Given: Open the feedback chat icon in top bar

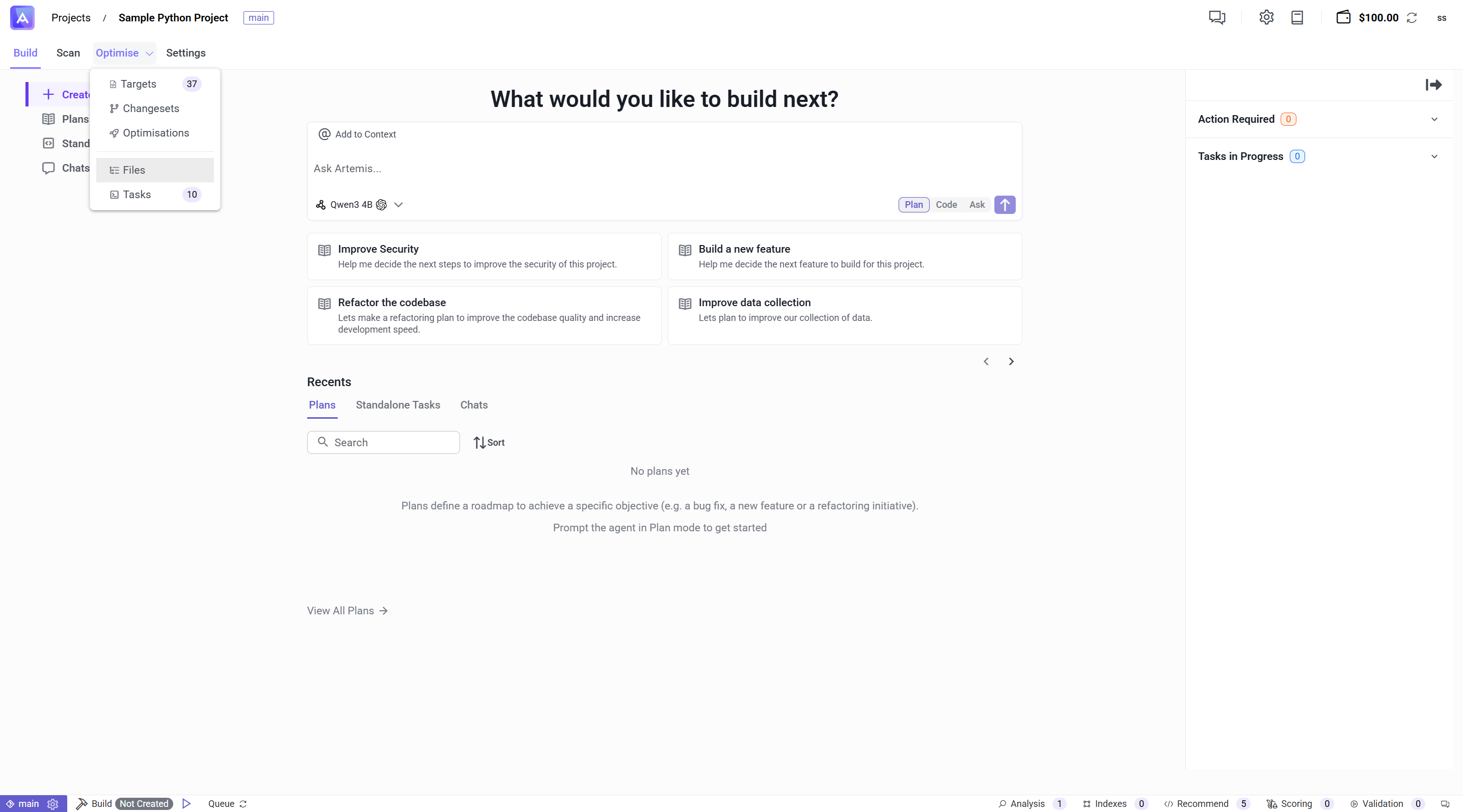Looking at the screenshot, I should pyautogui.click(x=1216, y=18).
